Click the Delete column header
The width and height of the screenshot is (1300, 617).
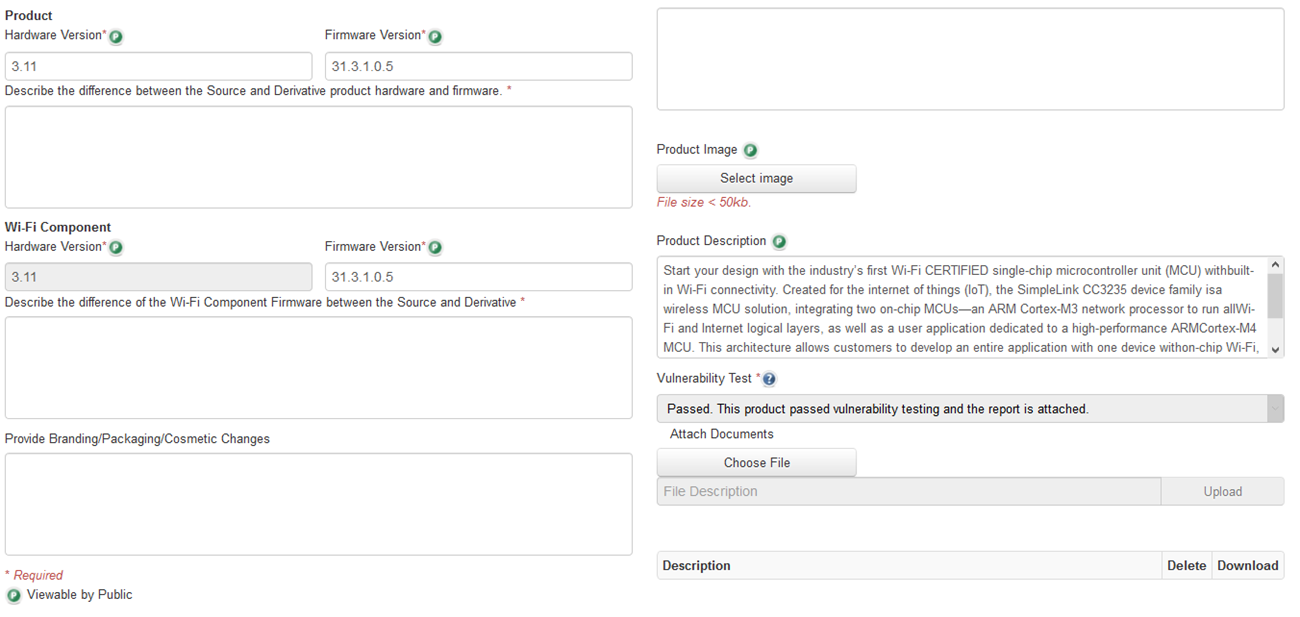tap(1186, 565)
